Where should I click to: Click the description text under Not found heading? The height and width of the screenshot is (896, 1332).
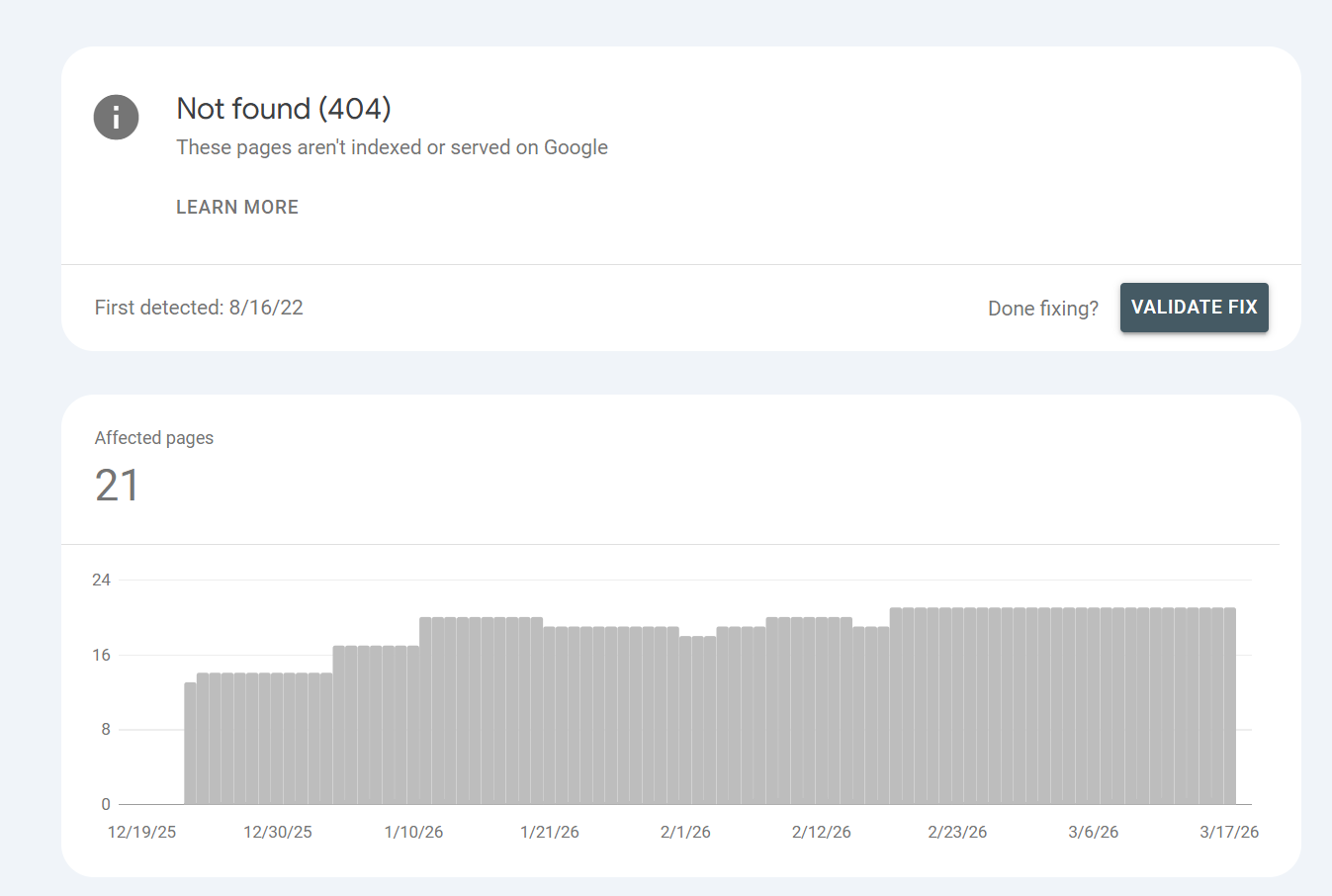coord(392,146)
